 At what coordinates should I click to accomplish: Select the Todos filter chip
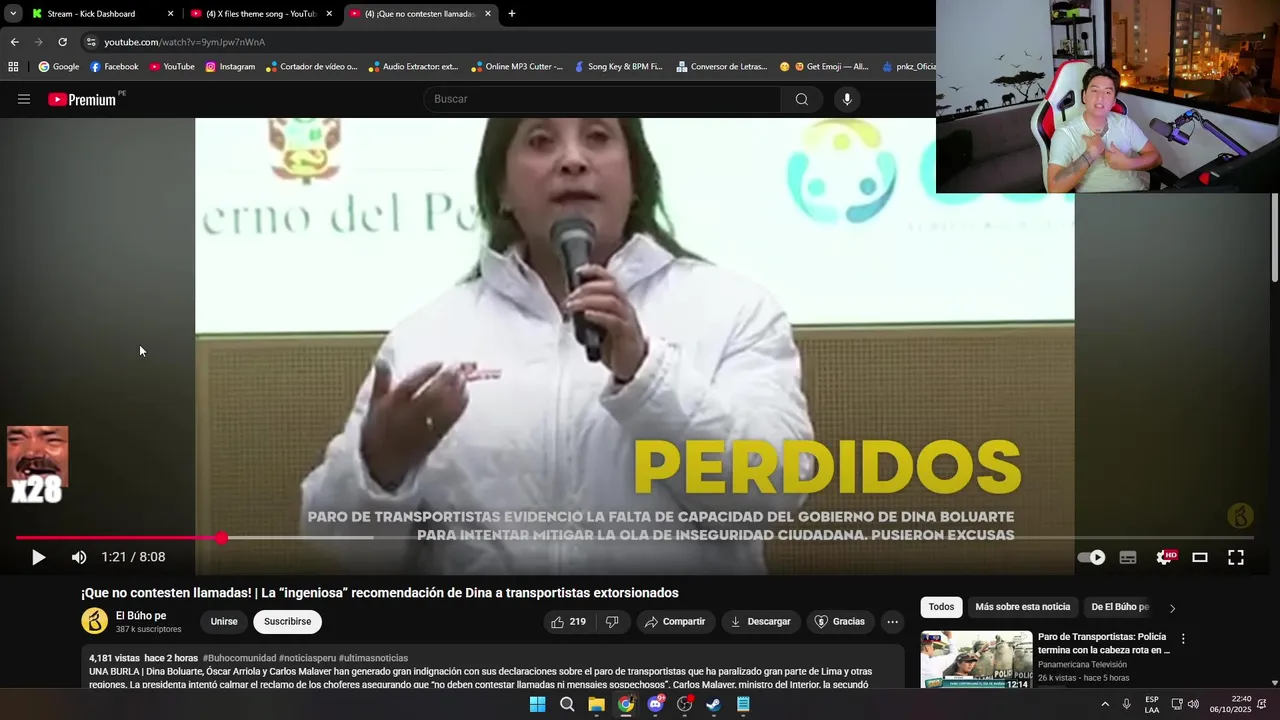pos(941,607)
